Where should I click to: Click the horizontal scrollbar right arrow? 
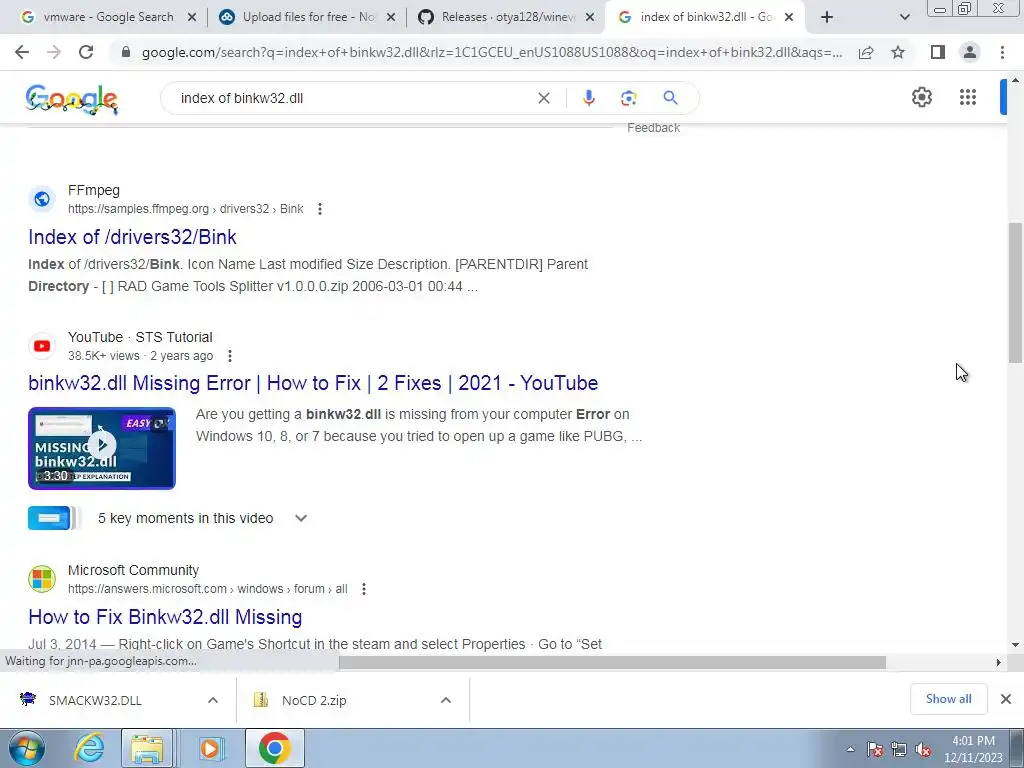(998, 662)
